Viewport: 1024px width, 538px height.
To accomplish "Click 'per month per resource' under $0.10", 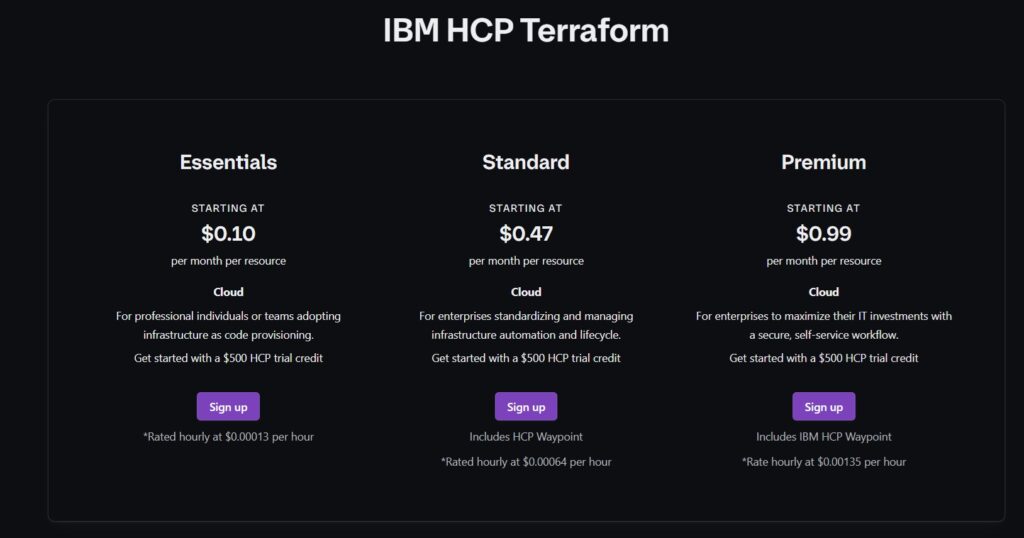I will [x=228, y=261].
